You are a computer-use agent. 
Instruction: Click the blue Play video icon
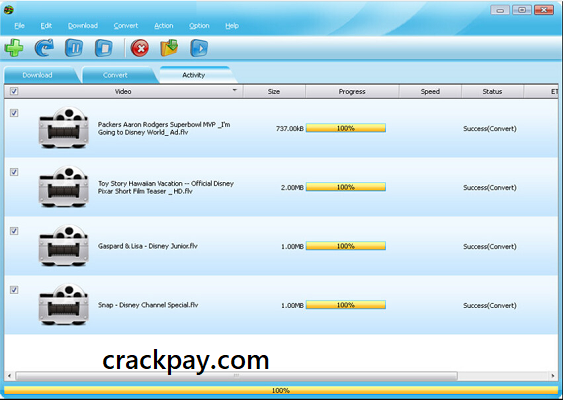click(x=199, y=48)
